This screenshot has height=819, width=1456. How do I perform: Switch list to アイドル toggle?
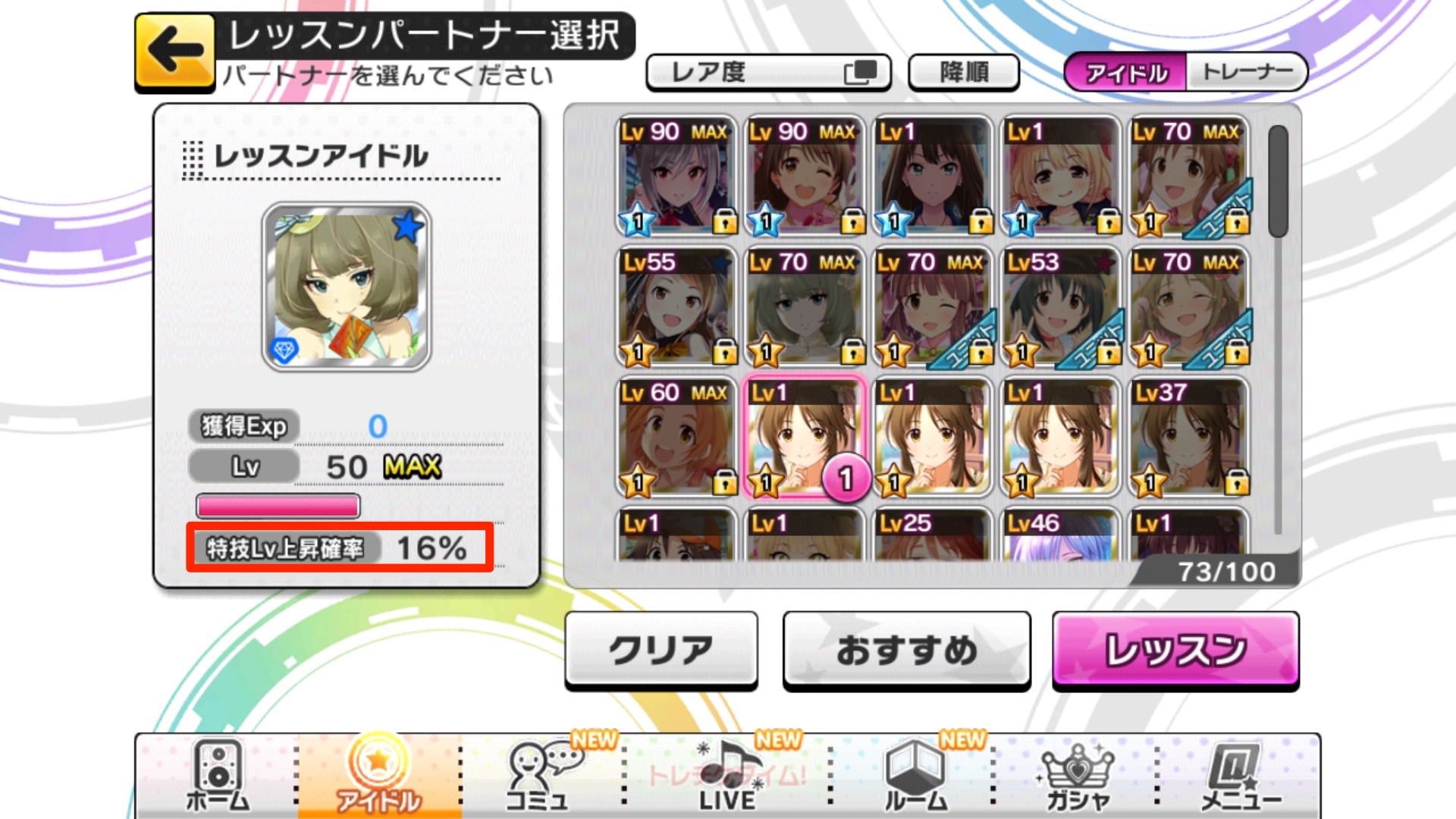point(1126,73)
